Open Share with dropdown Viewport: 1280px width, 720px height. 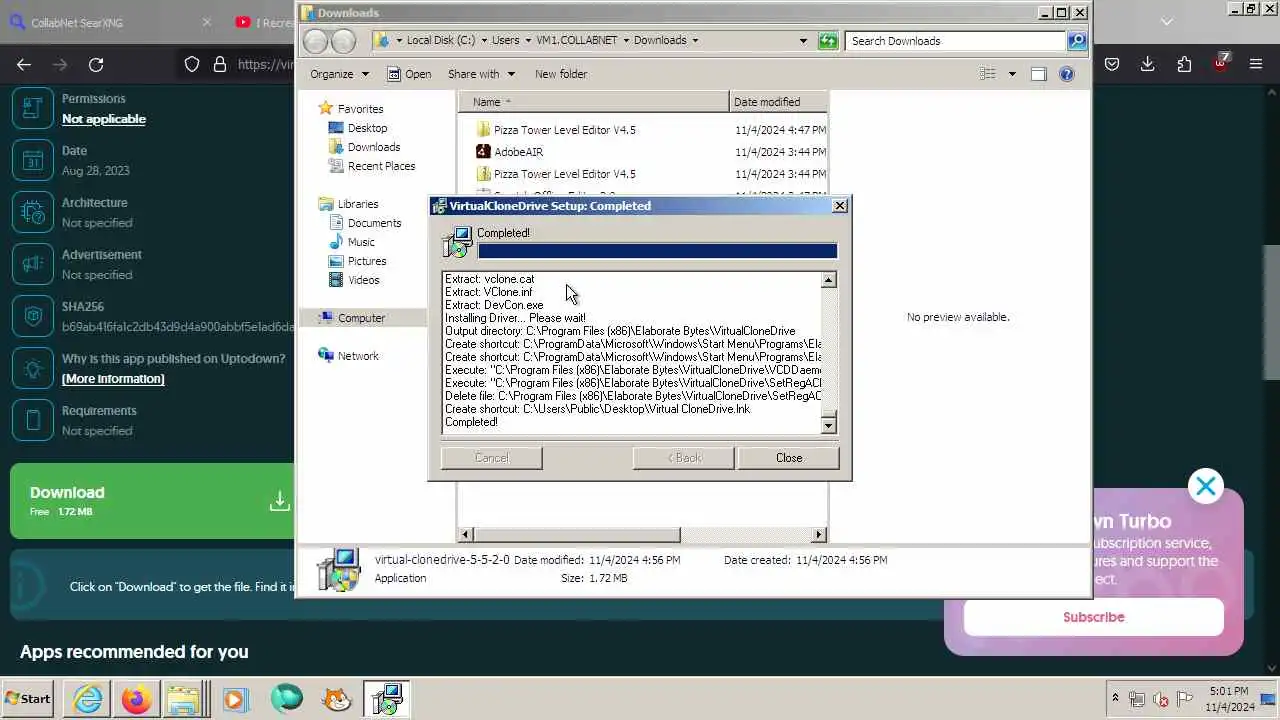[x=481, y=74]
